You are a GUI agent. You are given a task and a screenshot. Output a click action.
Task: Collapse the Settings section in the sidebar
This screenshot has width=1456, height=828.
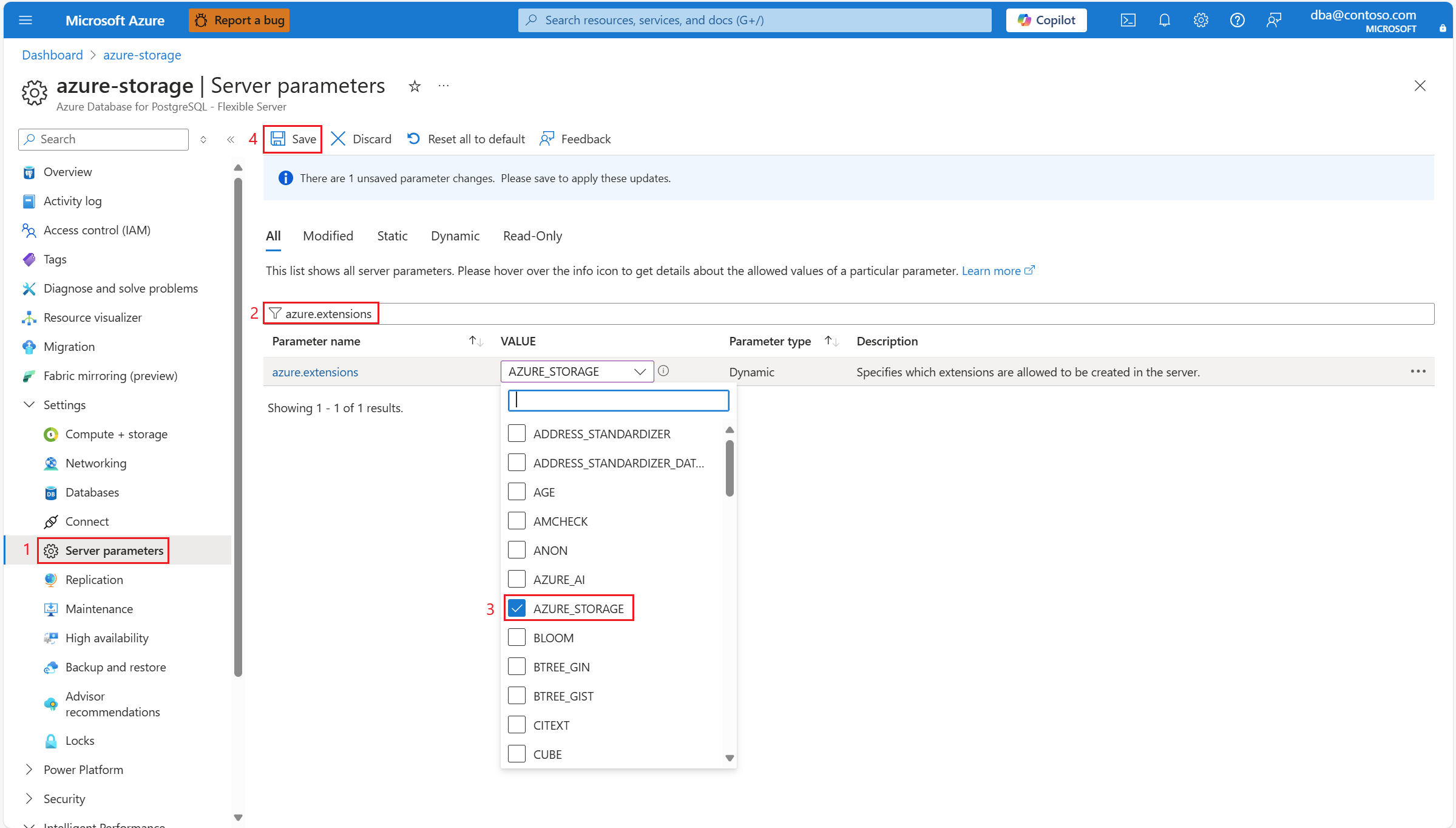(29, 405)
